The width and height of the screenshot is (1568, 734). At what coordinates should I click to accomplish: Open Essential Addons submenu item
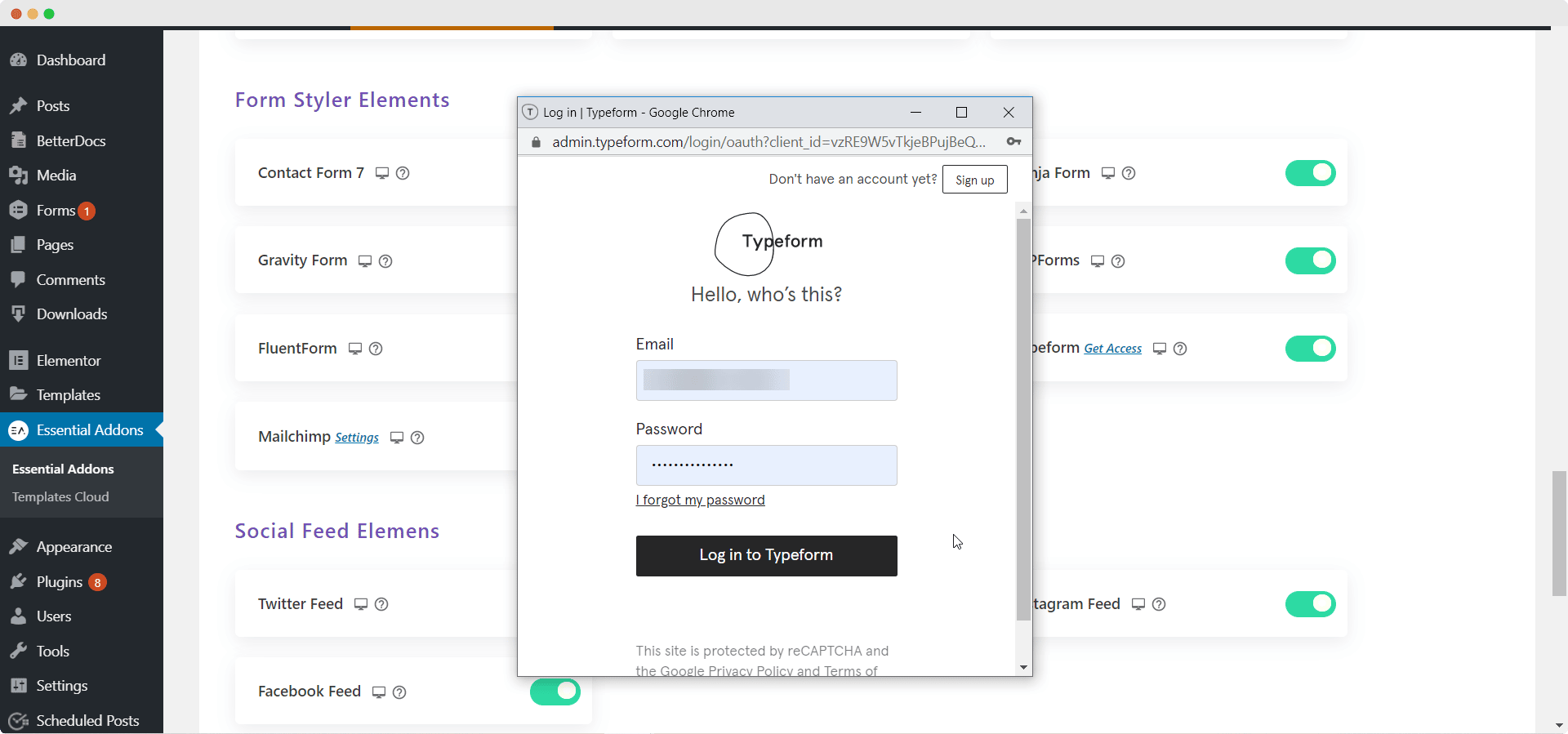(63, 469)
